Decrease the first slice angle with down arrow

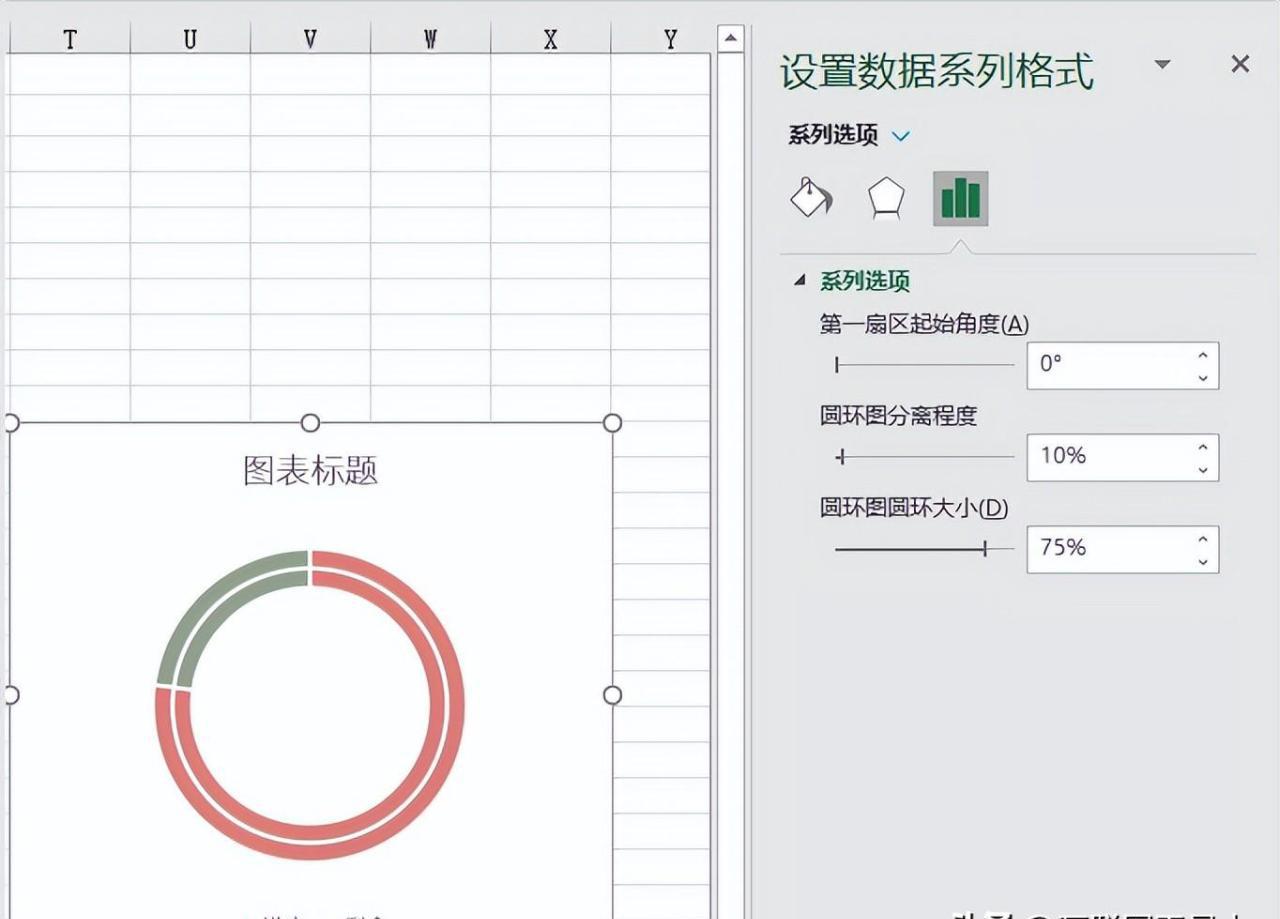pyautogui.click(x=1203, y=377)
